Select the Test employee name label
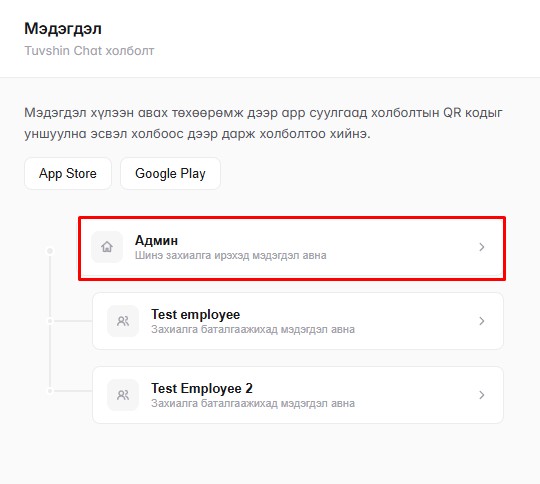540x484 pixels. pos(196,314)
